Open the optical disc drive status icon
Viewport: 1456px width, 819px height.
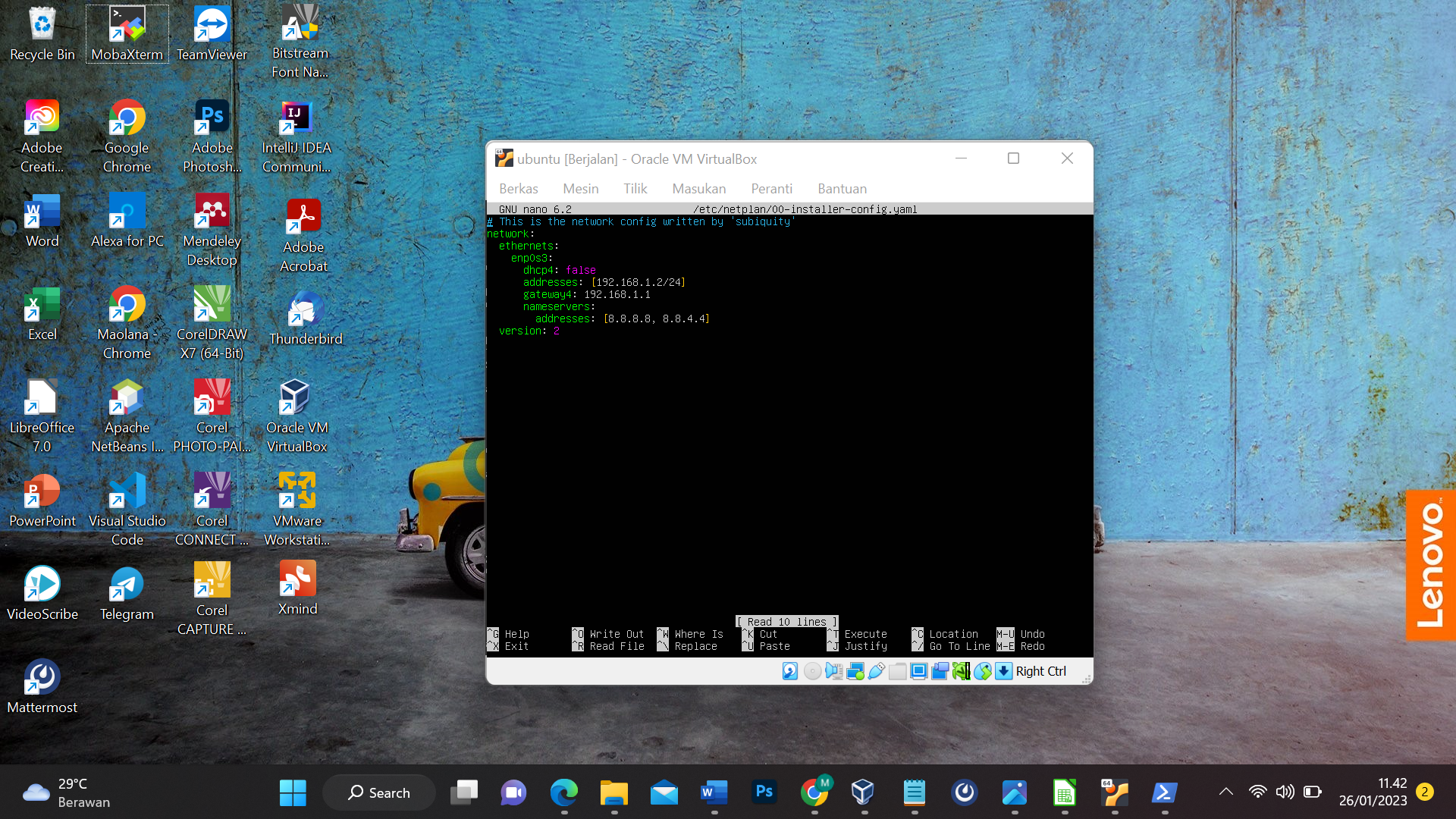click(812, 671)
